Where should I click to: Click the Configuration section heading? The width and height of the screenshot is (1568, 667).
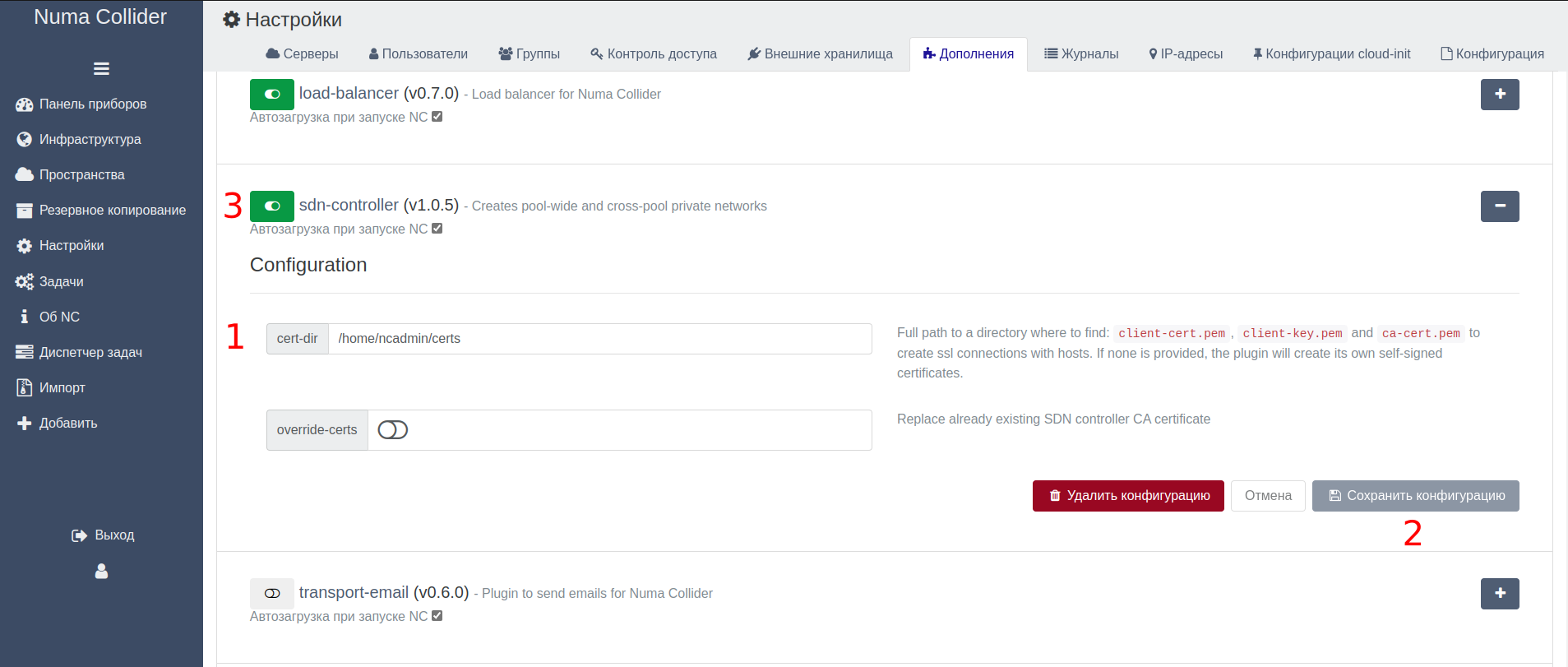pos(308,265)
